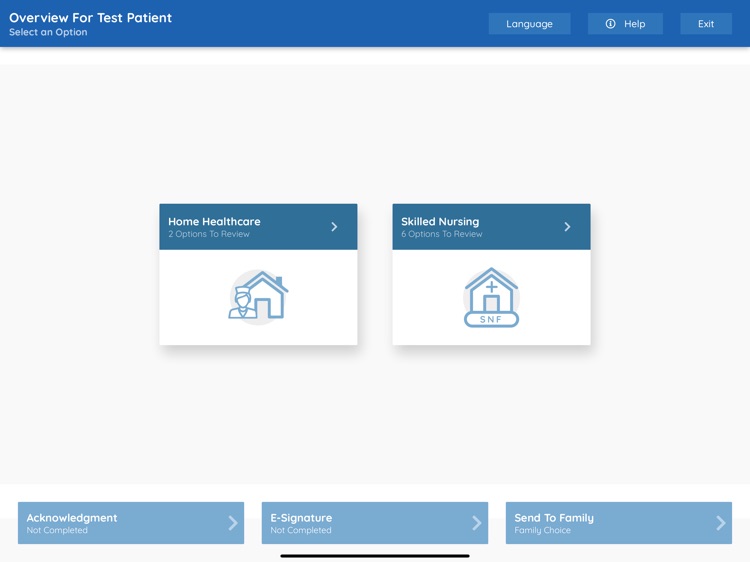
Task: Select the Home Healthcare card title
Action: coord(214,221)
